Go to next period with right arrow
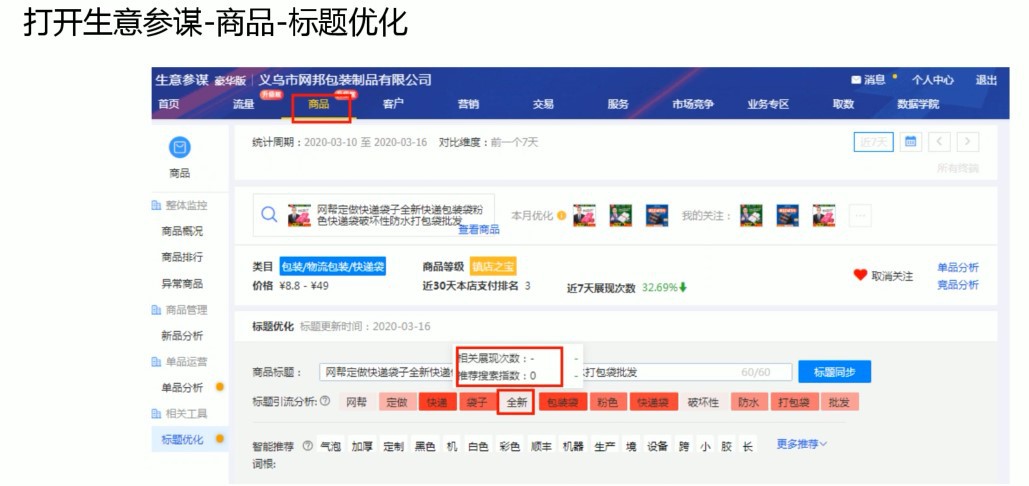Screen dimensions: 1029x486 (968, 142)
